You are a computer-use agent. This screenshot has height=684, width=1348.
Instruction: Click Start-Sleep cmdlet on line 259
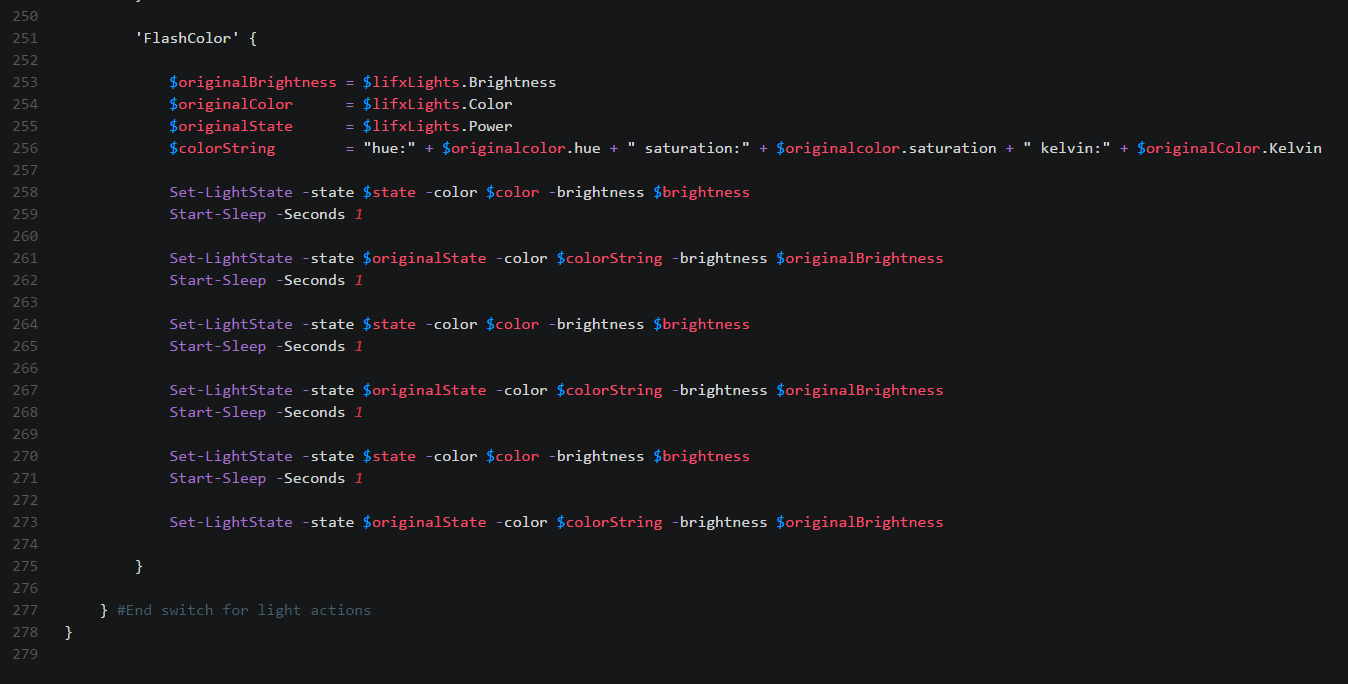click(217, 214)
